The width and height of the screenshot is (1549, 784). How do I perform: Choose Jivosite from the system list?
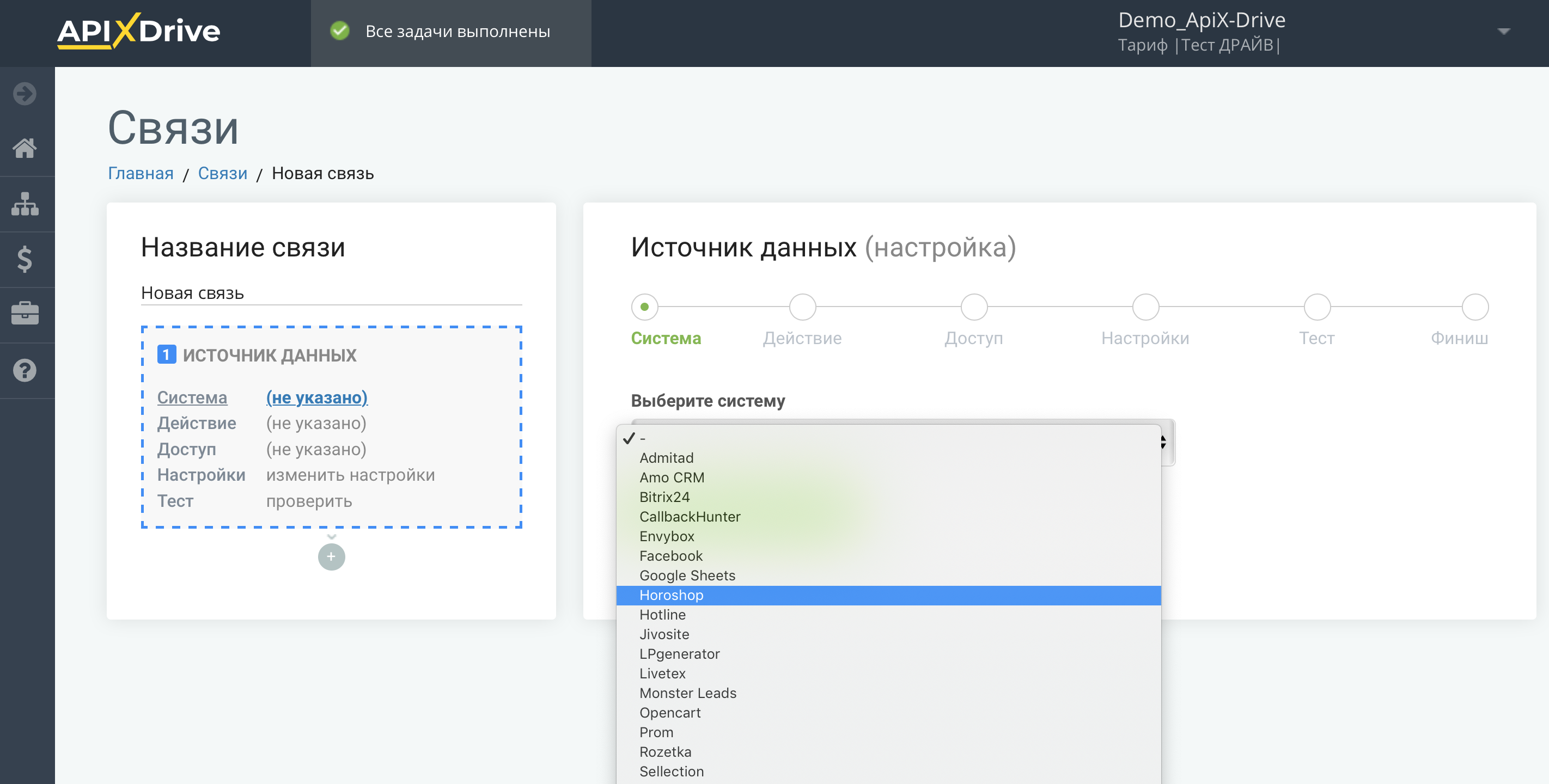[x=888, y=634]
